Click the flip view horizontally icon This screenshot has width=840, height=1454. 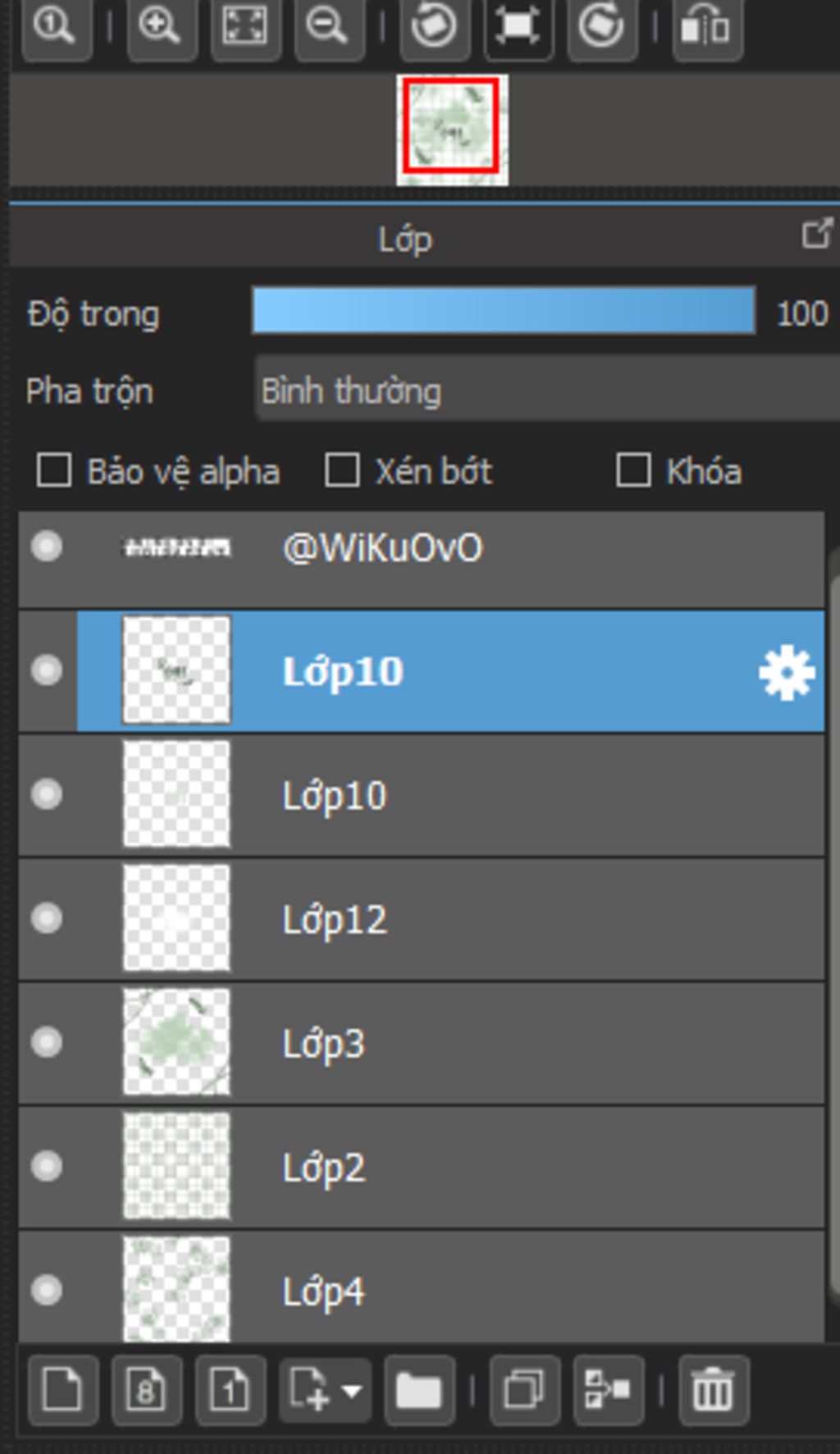point(707,28)
